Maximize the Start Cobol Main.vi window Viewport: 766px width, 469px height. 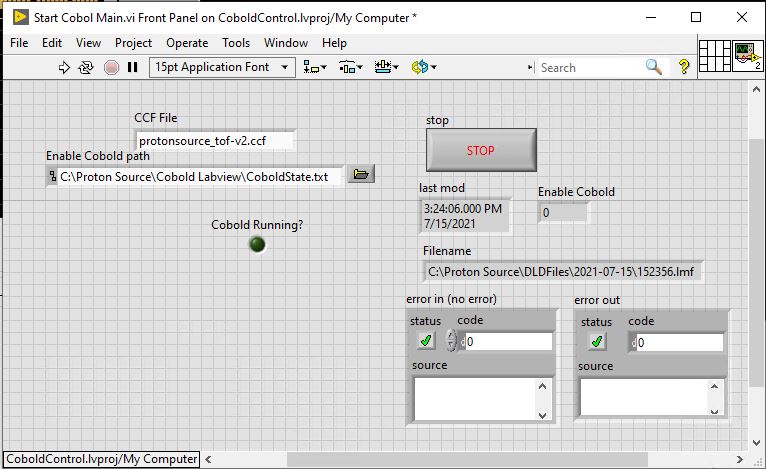pos(696,17)
